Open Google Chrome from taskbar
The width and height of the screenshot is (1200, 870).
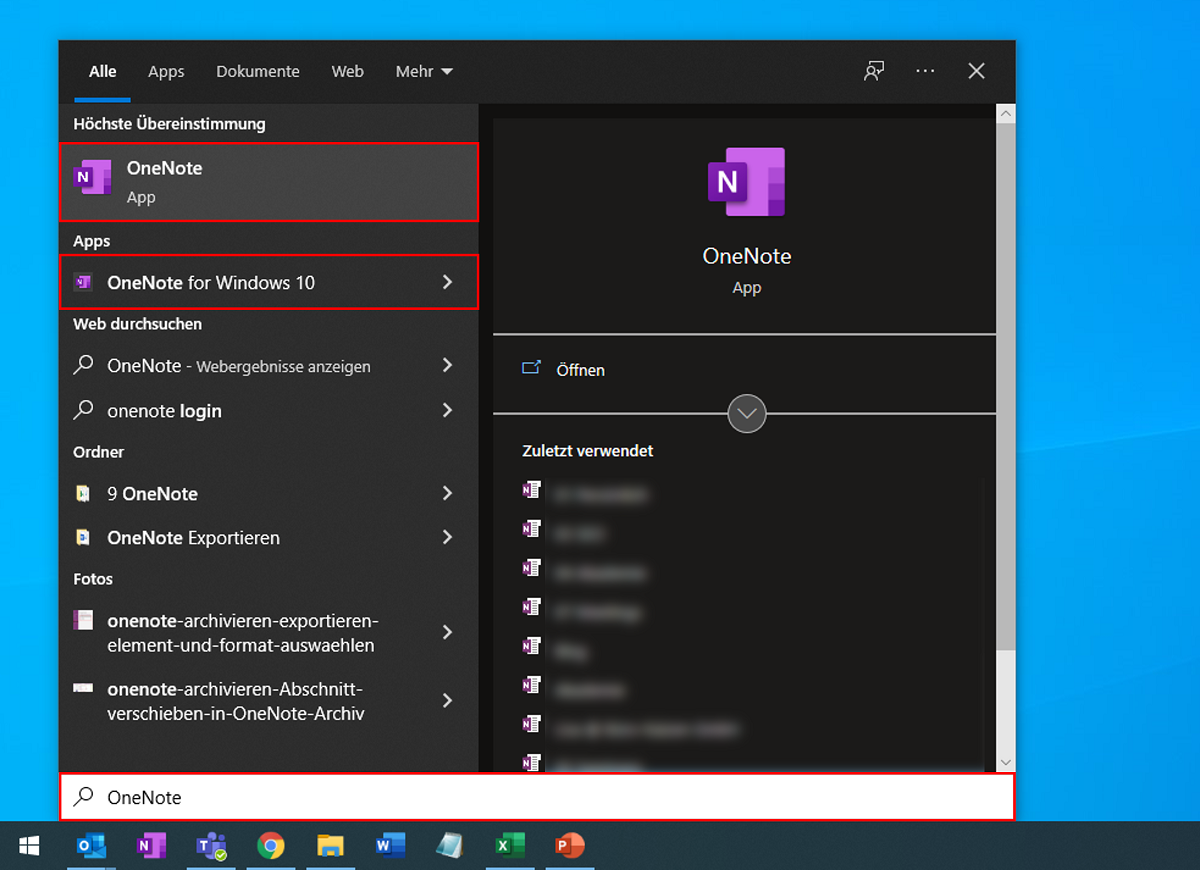click(270, 846)
